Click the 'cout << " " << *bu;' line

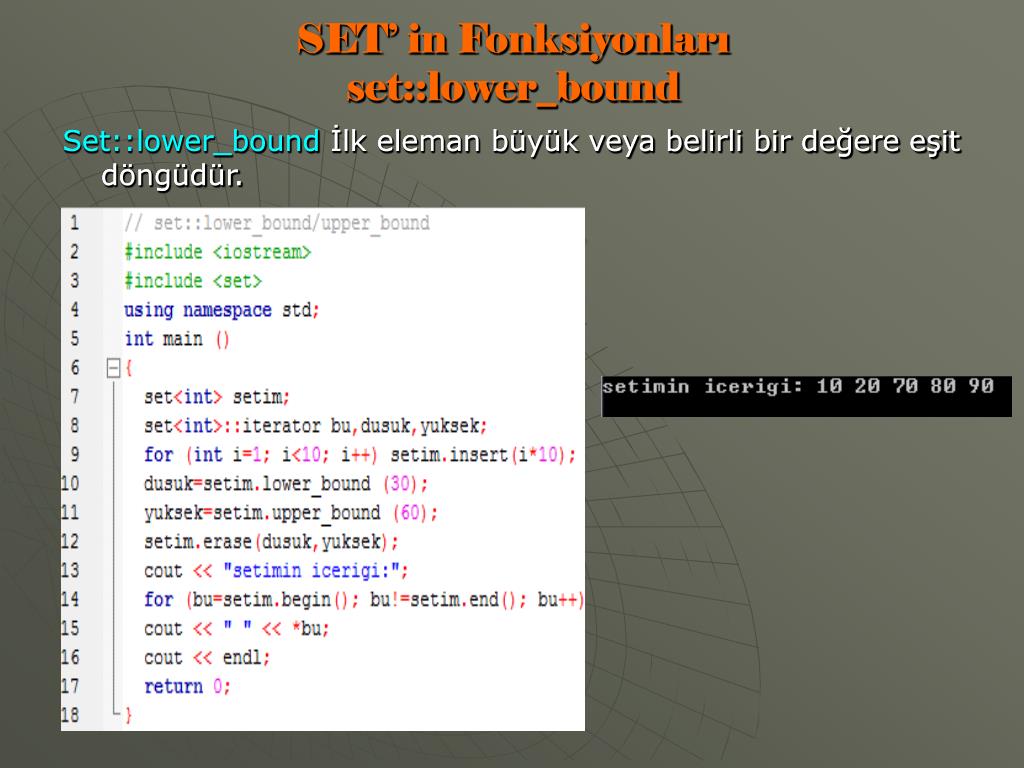coord(236,629)
